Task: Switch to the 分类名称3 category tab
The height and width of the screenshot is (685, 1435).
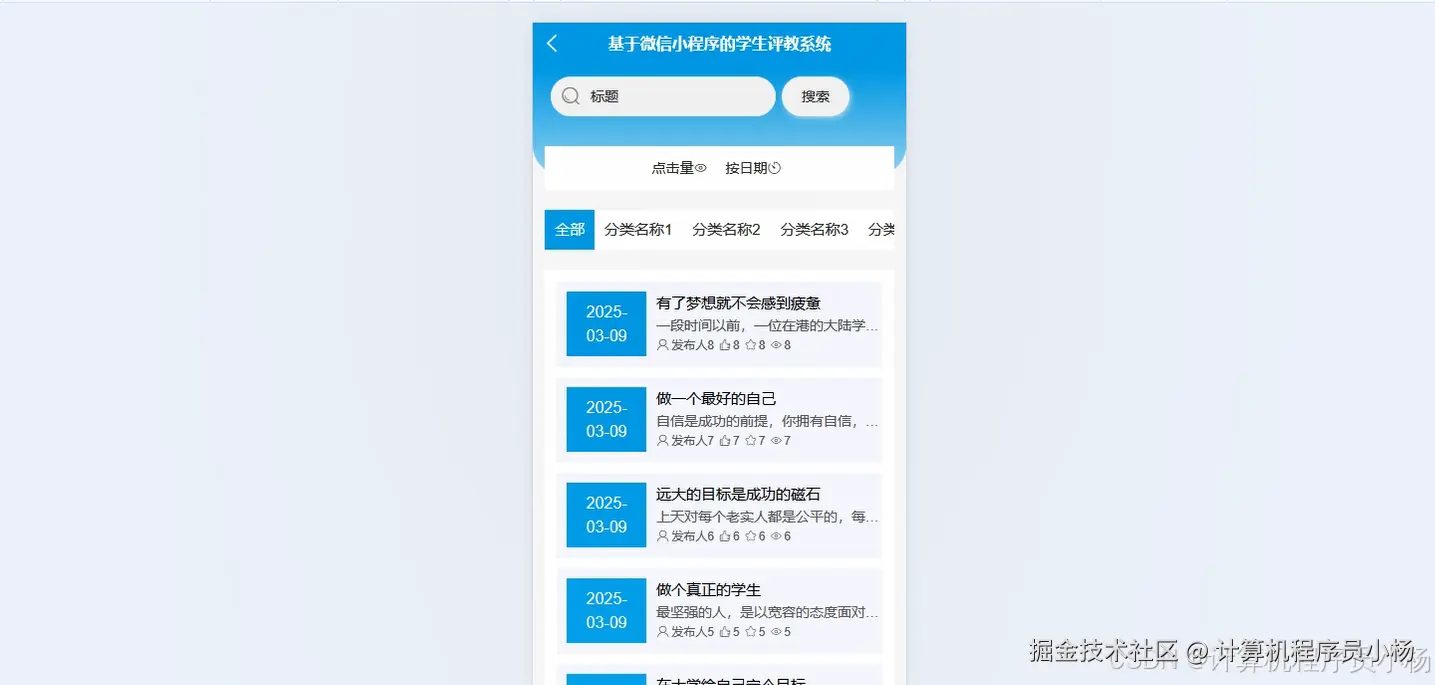Action: pos(815,229)
